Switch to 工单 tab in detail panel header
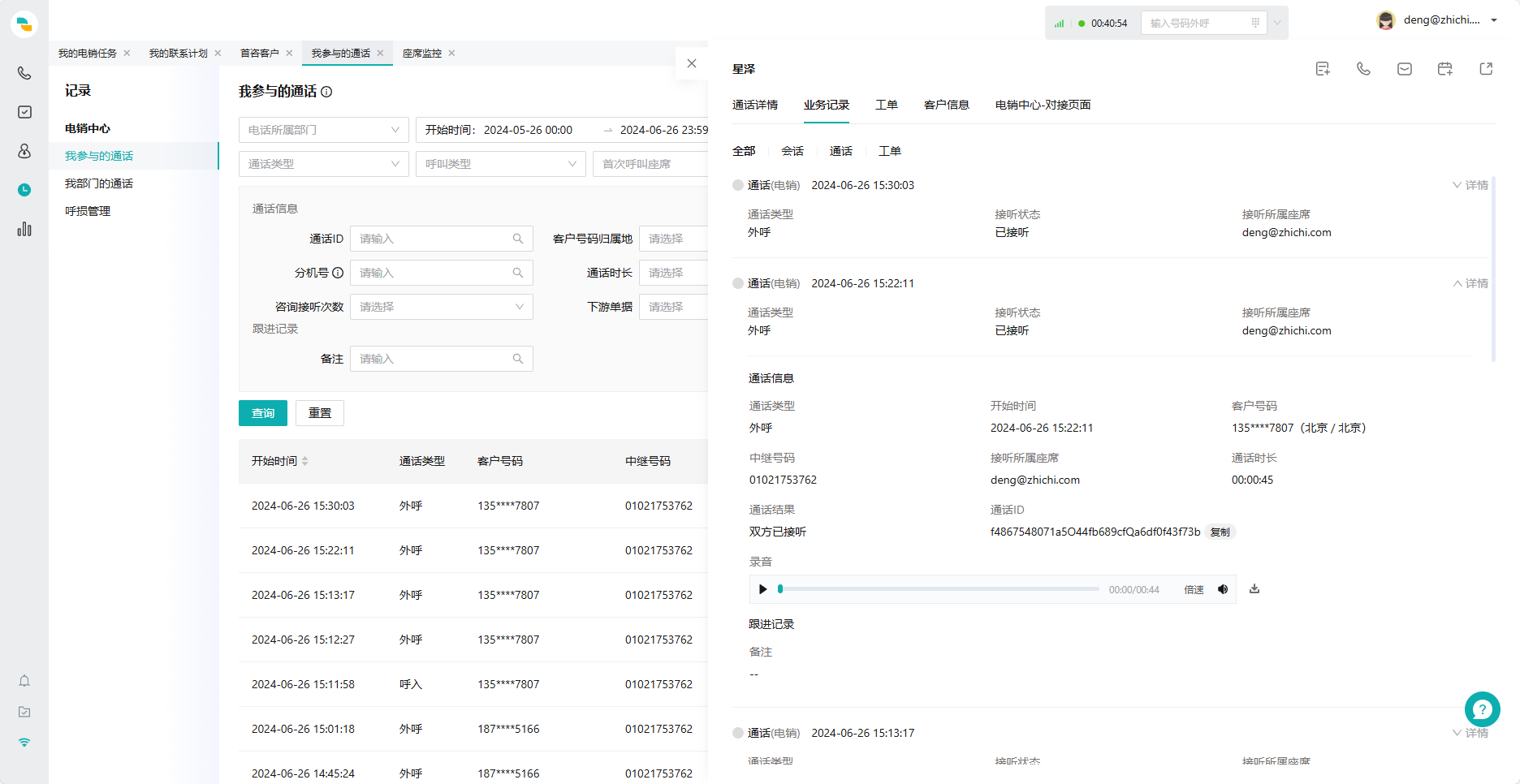 [887, 105]
